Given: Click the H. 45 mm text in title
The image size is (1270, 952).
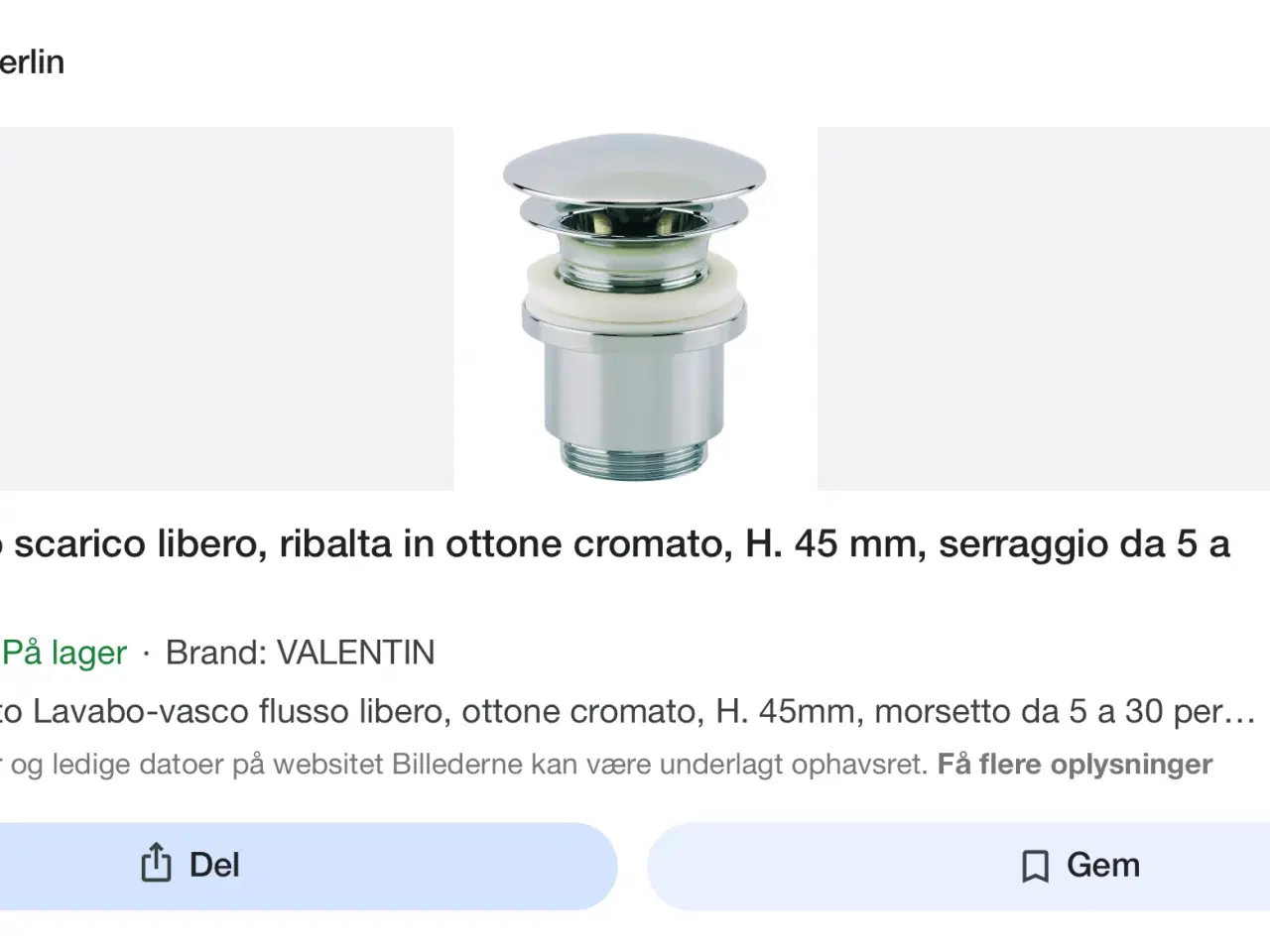Looking at the screenshot, I should coord(835,544).
